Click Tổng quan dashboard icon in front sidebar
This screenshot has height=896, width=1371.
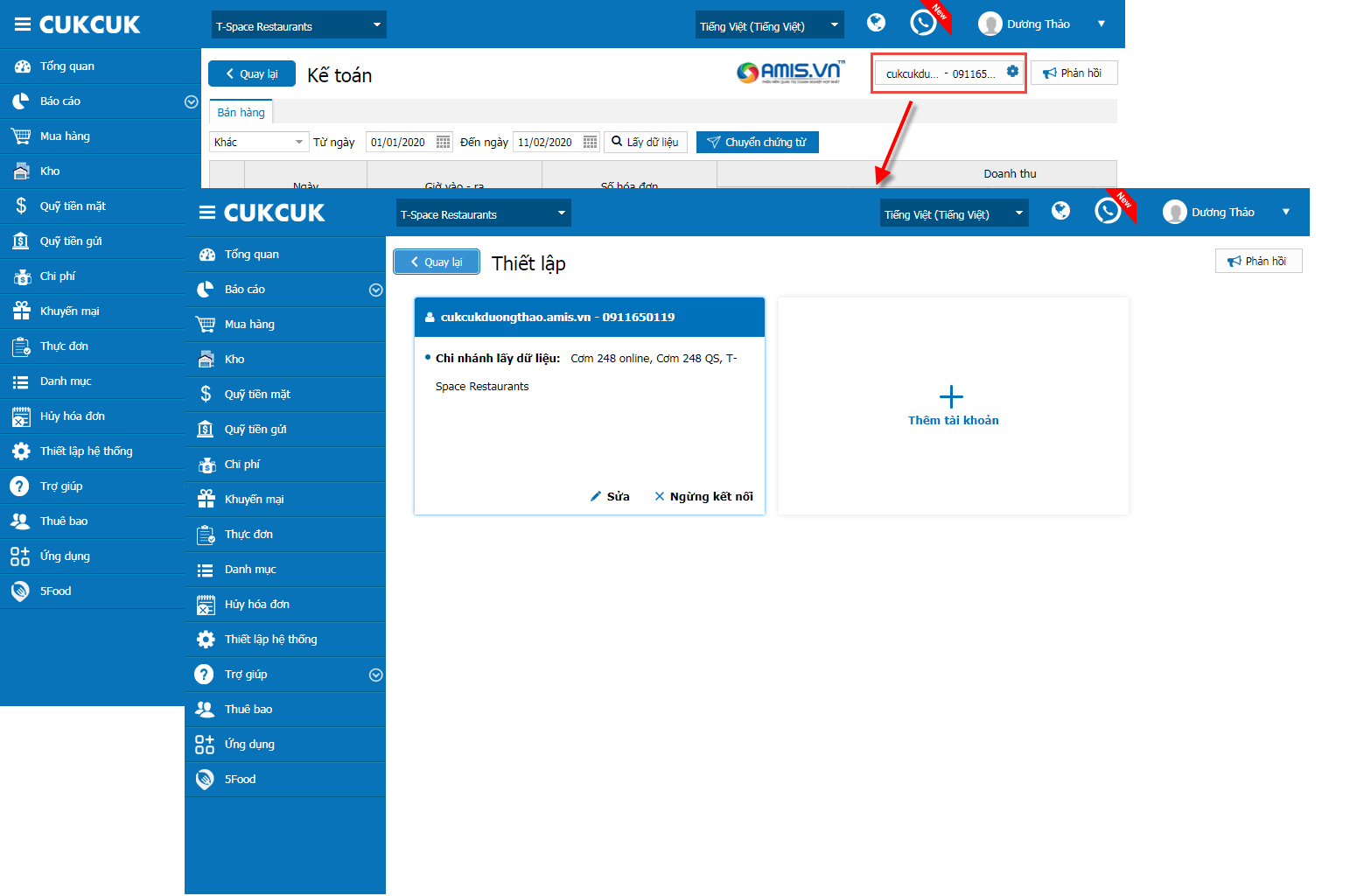pos(206,255)
